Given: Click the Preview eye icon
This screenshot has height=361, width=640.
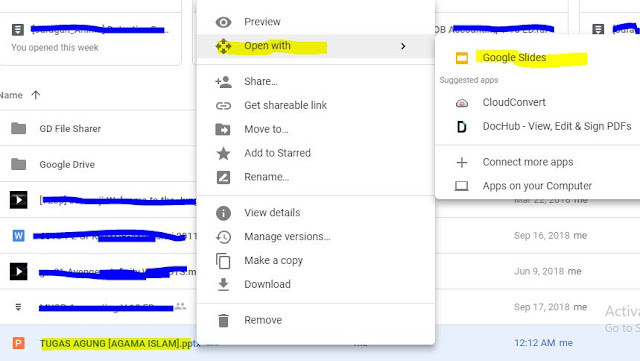Looking at the screenshot, I should [x=223, y=22].
